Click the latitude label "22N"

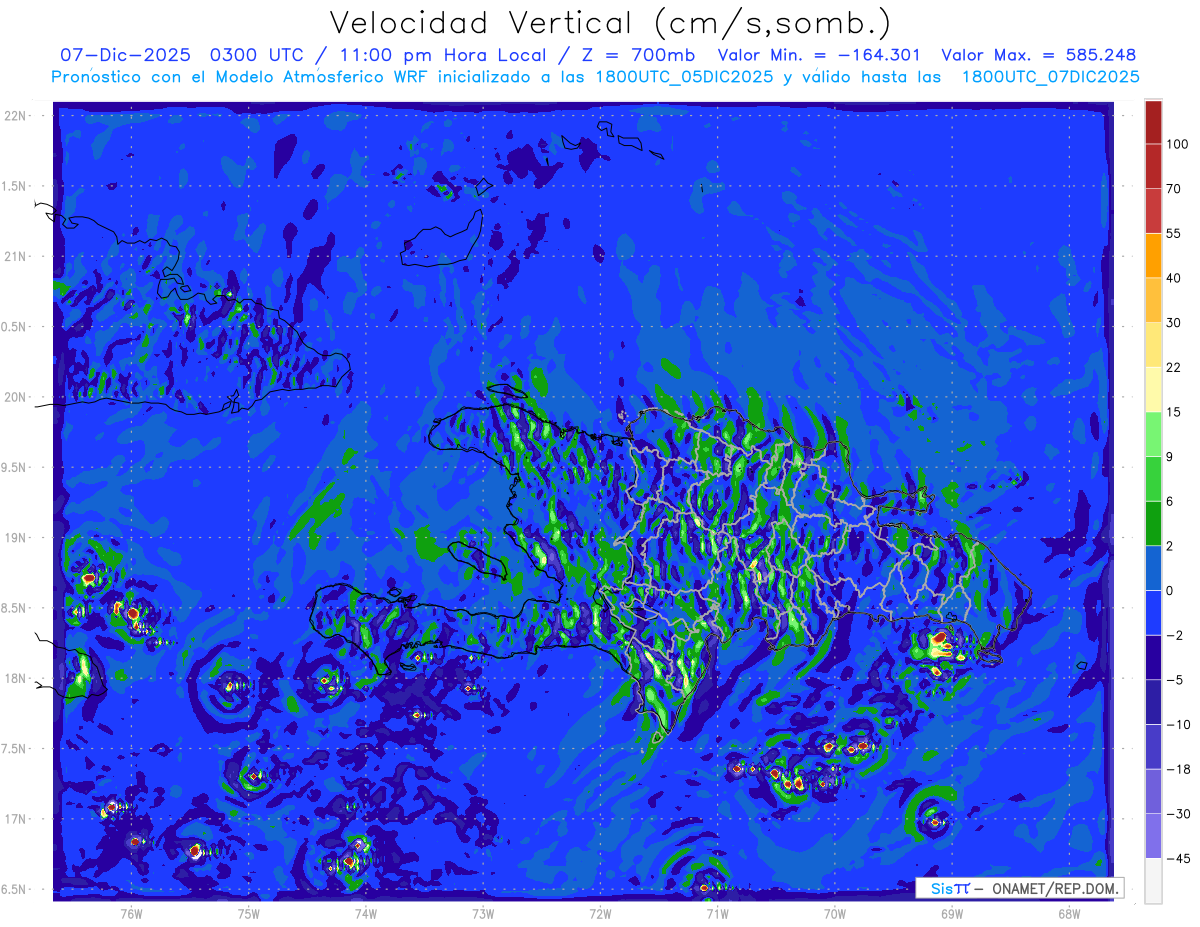click(17, 116)
